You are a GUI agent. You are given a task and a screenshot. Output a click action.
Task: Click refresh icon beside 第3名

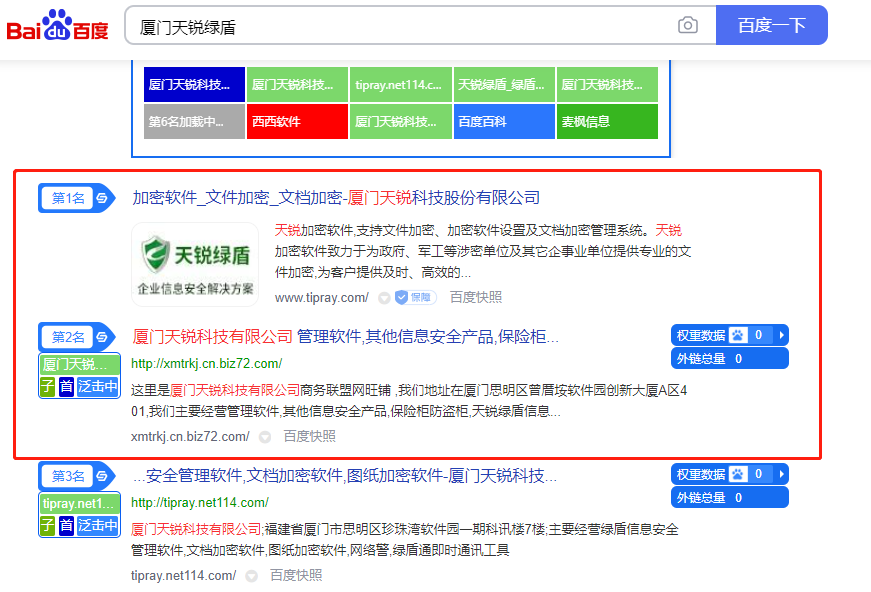point(102,475)
